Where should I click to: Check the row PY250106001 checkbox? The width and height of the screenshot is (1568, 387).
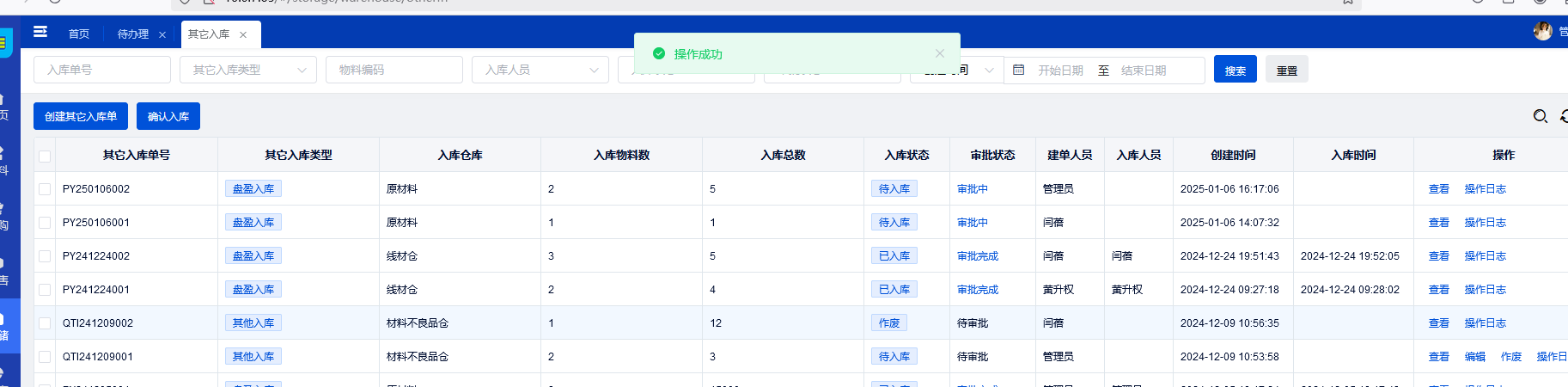click(x=45, y=223)
